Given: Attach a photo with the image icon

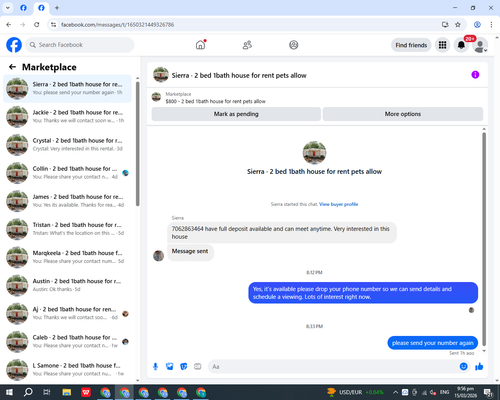Looking at the screenshot, I should pos(170,367).
